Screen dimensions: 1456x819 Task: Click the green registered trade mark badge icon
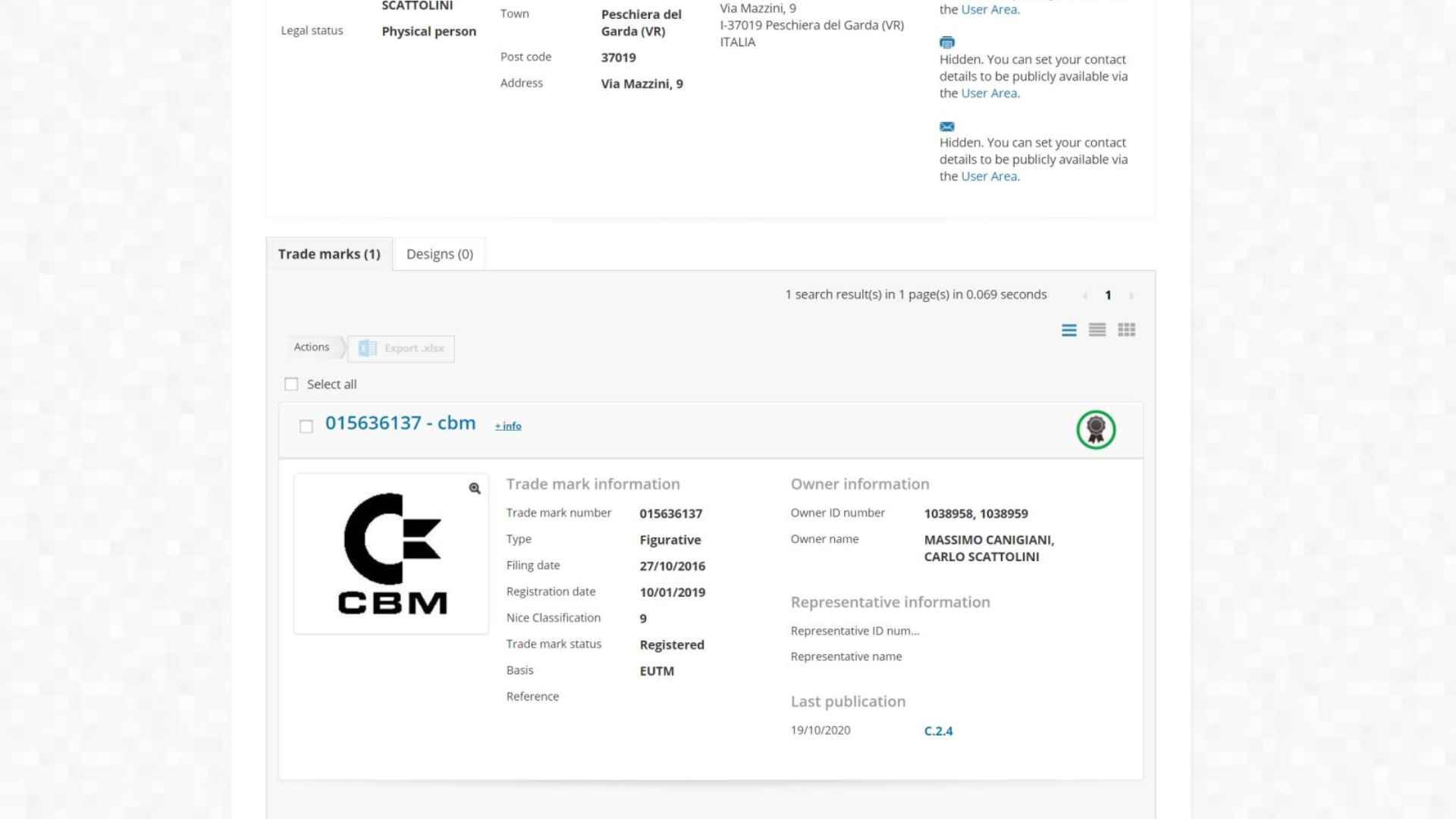point(1096,430)
